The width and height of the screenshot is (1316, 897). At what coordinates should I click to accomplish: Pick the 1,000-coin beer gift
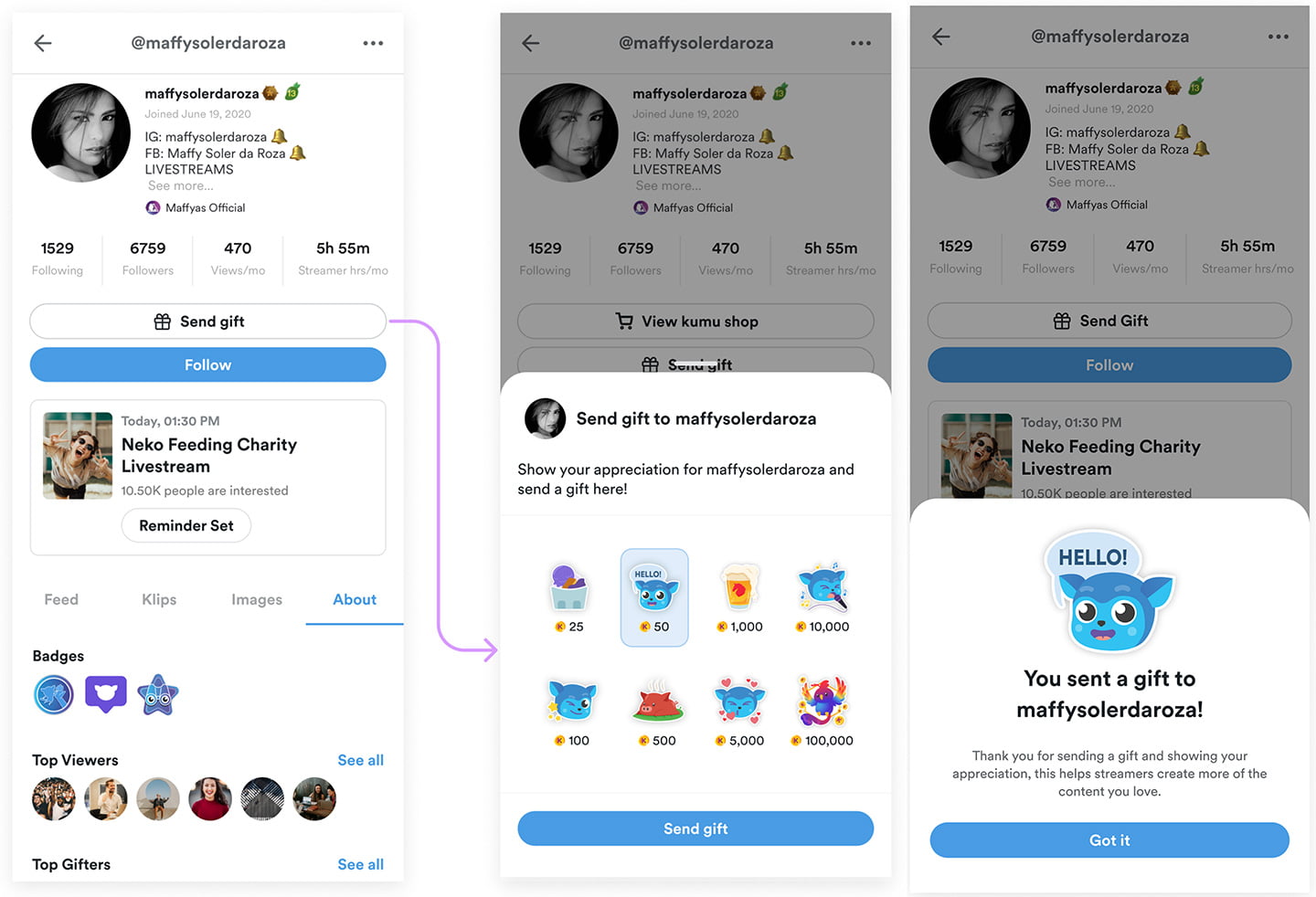click(x=739, y=597)
